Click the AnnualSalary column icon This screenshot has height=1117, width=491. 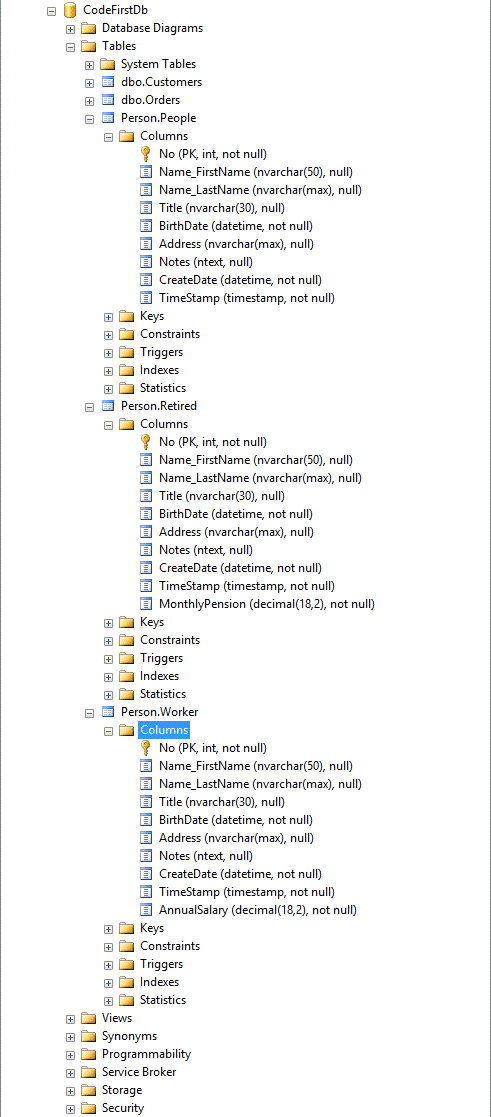tap(145, 910)
